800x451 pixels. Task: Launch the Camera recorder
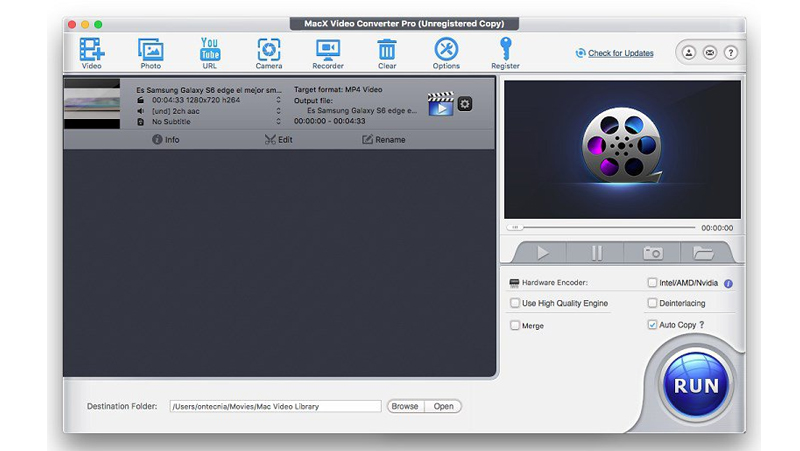[x=269, y=53]
